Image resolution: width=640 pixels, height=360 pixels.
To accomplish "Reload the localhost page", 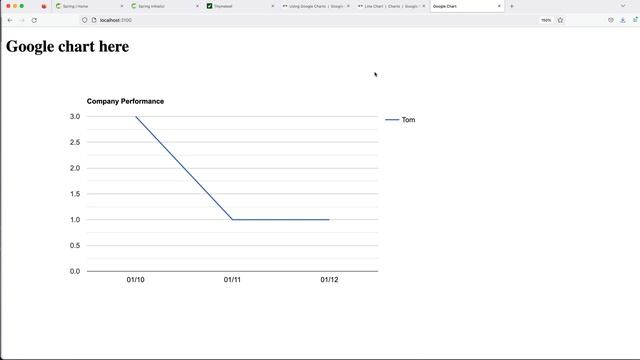I will pyautogui.click(x=34, y=20).
